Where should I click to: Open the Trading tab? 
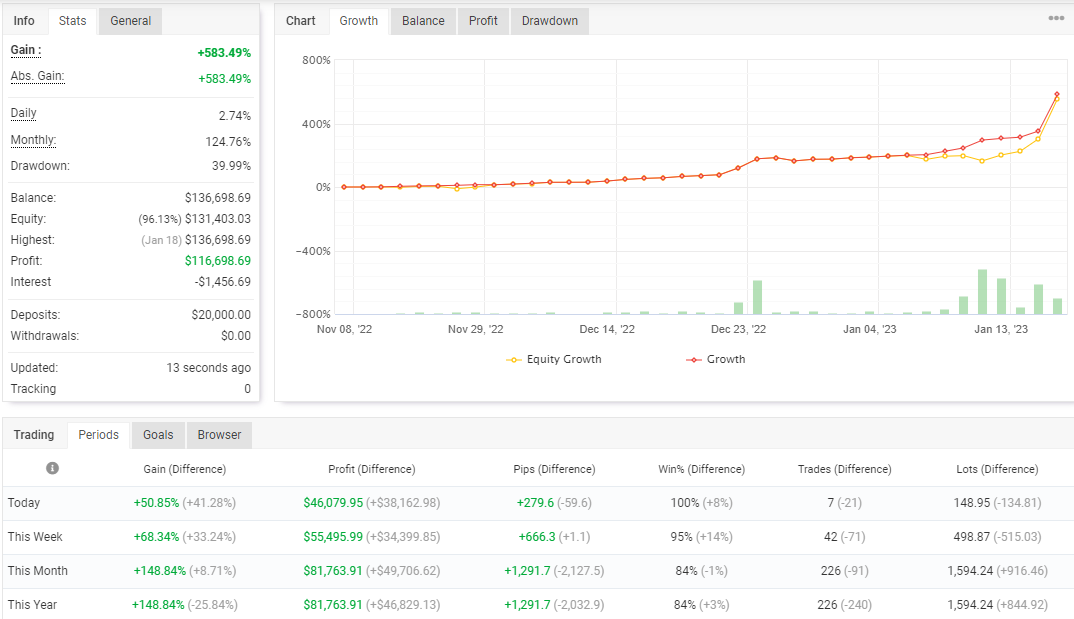34,435
